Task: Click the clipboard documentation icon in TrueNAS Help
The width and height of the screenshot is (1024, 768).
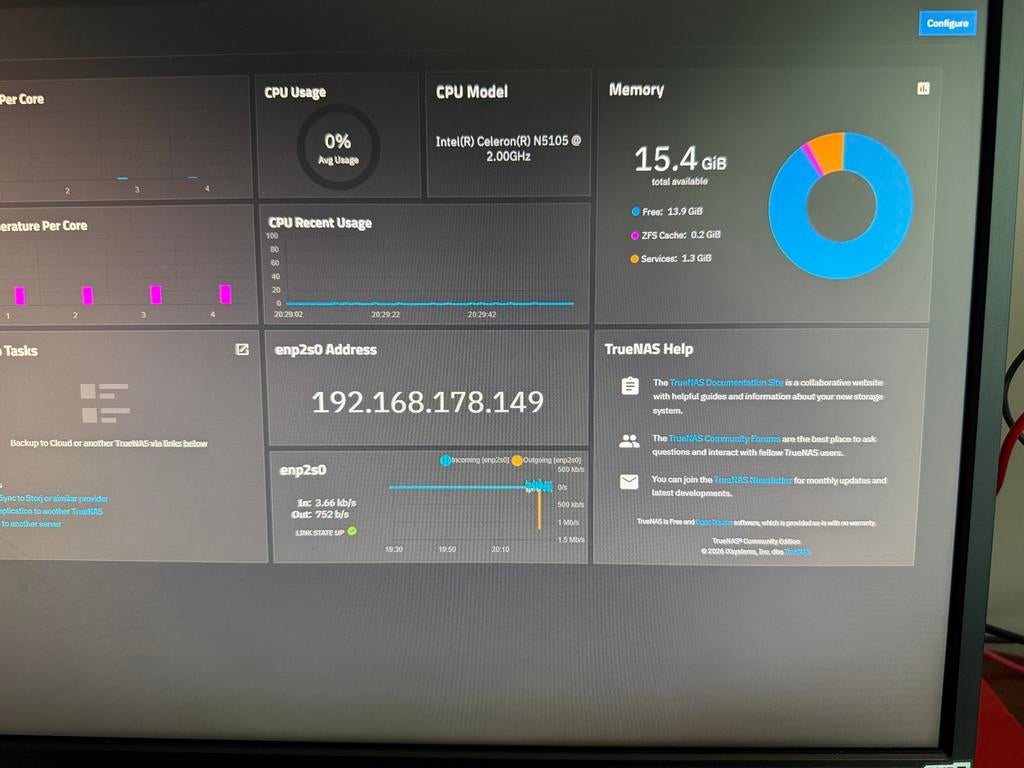Action: click(630, 386)
